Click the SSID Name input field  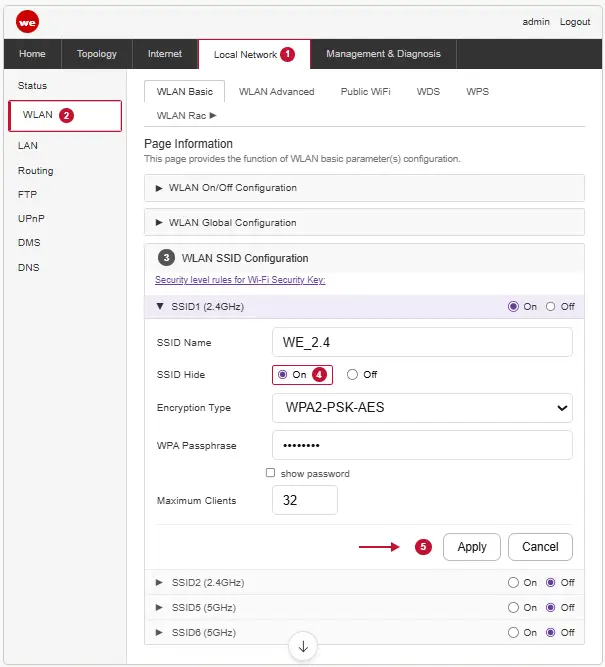pyautogui.click(x=422, y=342)
